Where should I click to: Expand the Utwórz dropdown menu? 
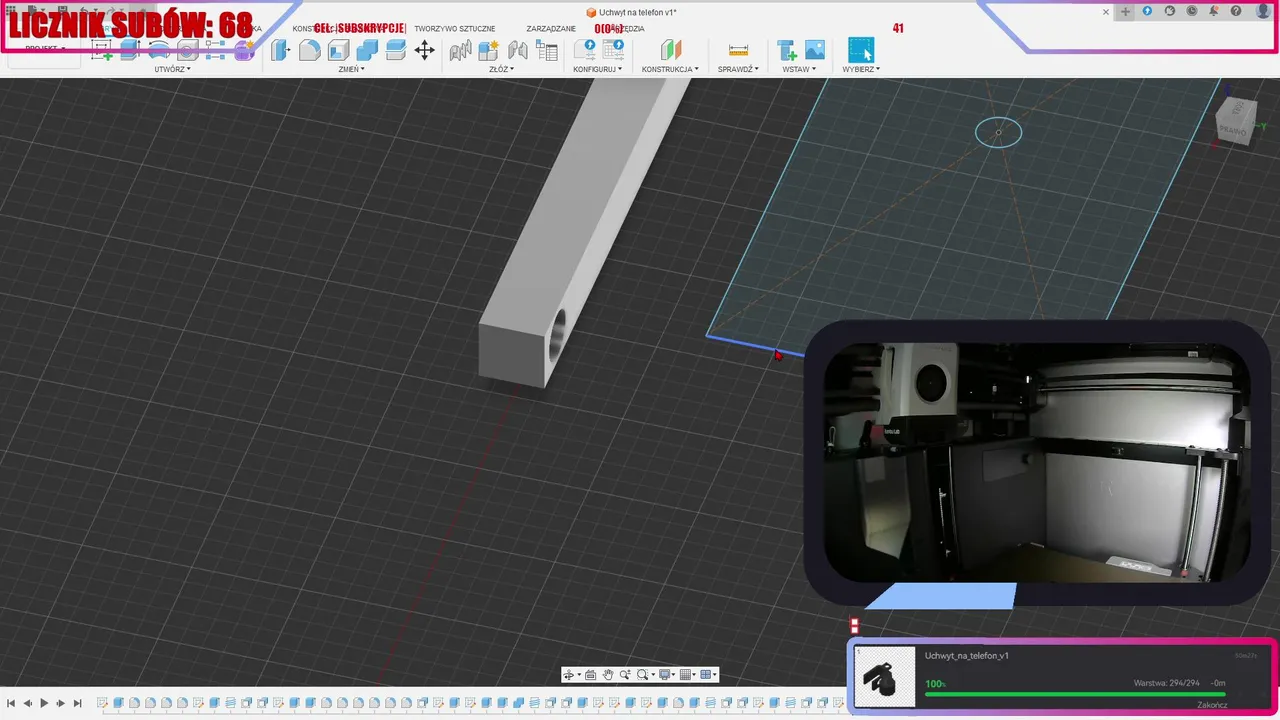pyautogui.click(x=172, y=69)
